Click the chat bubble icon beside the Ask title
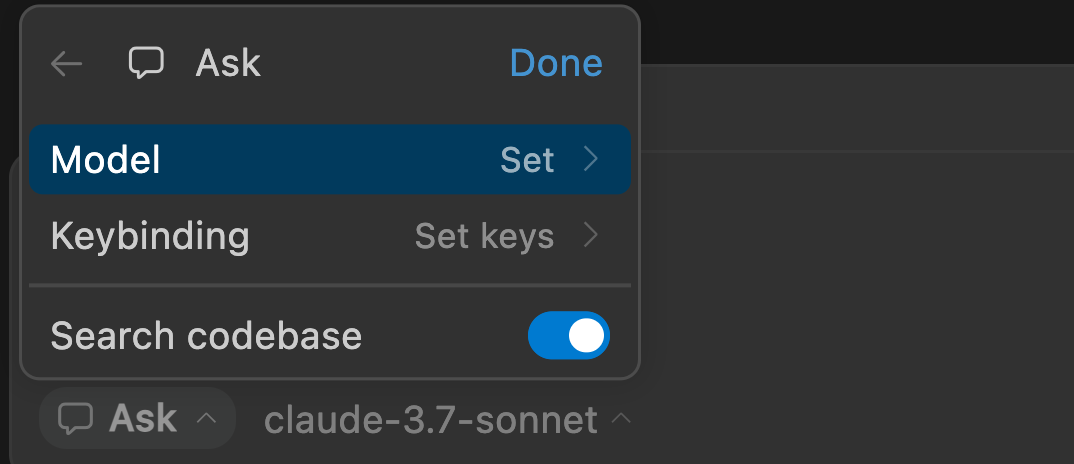Screen dimensions: 1074x464 (146, 64)
